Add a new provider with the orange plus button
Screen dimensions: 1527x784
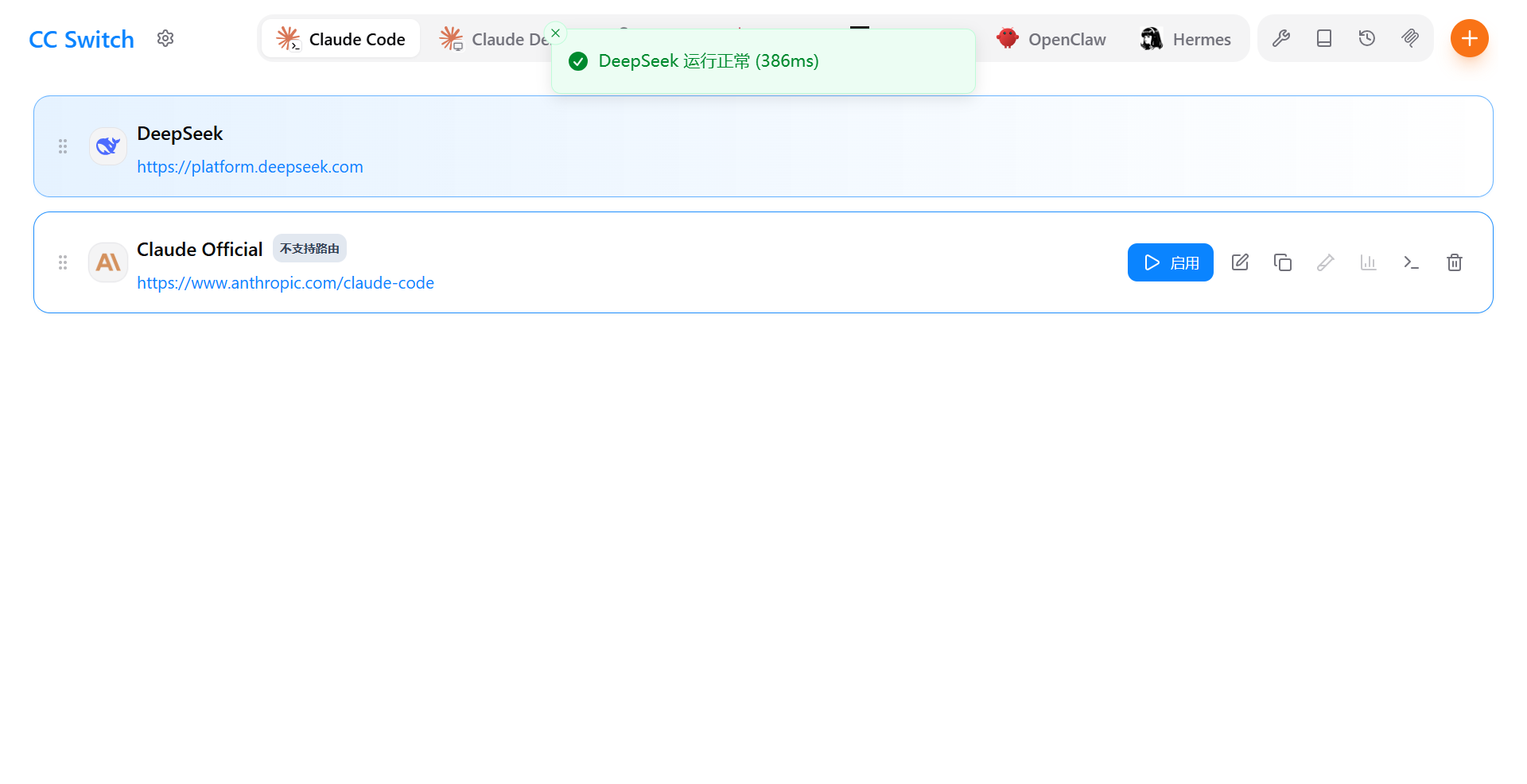1470,38
